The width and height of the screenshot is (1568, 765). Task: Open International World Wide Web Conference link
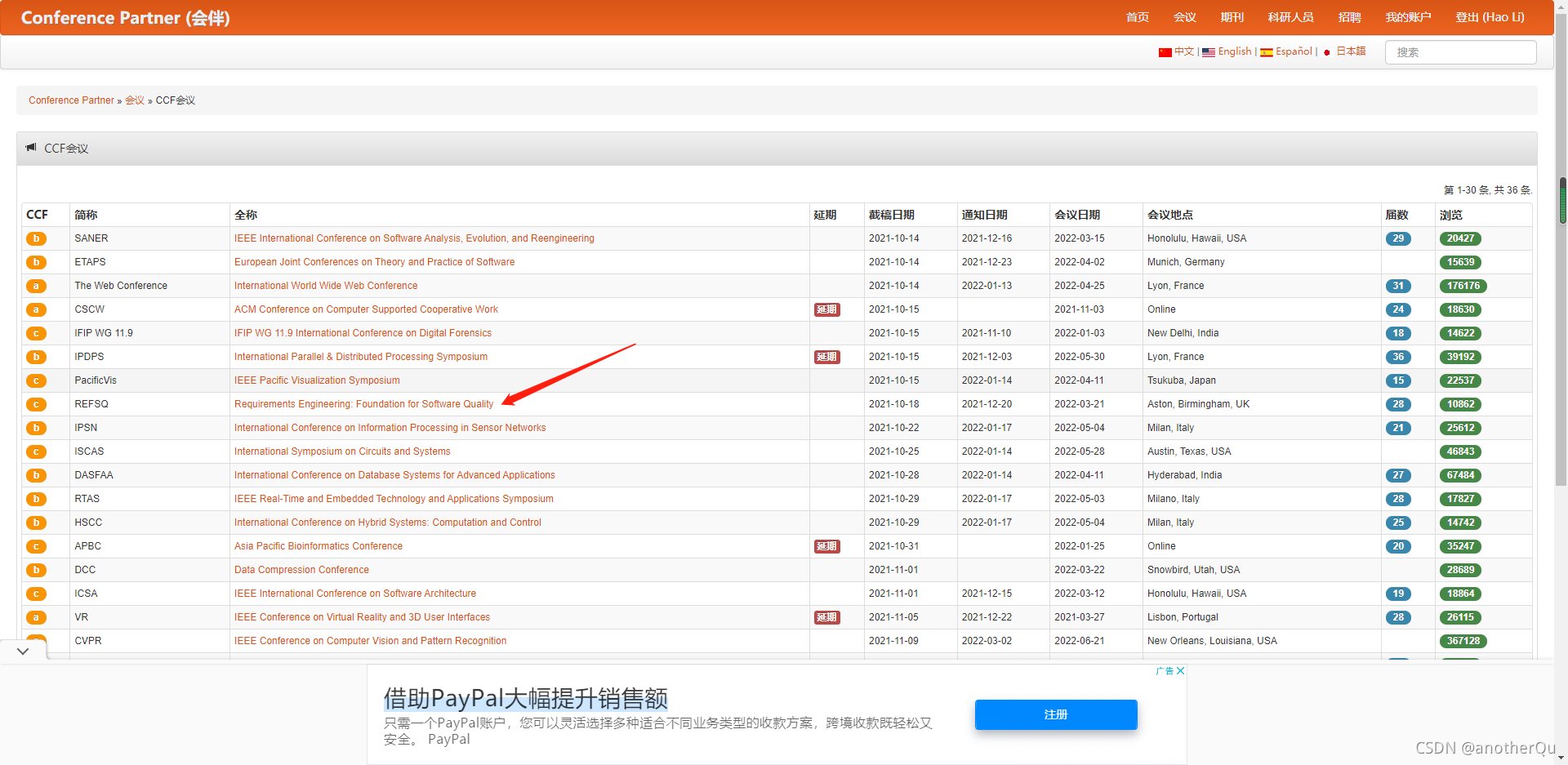coord(326,286)
